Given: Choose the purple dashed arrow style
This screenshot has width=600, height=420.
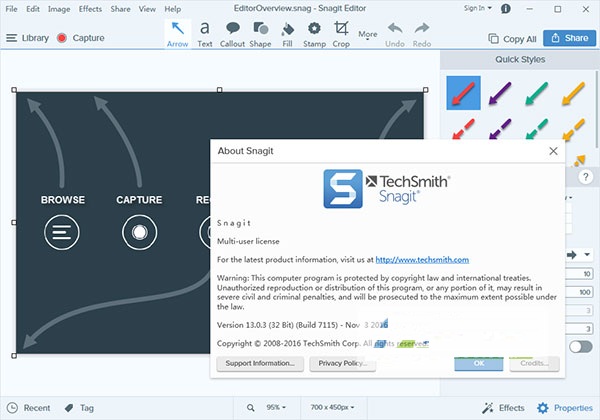Looking at the screenshot, I should pyautogui.click(x=500, y=128).
